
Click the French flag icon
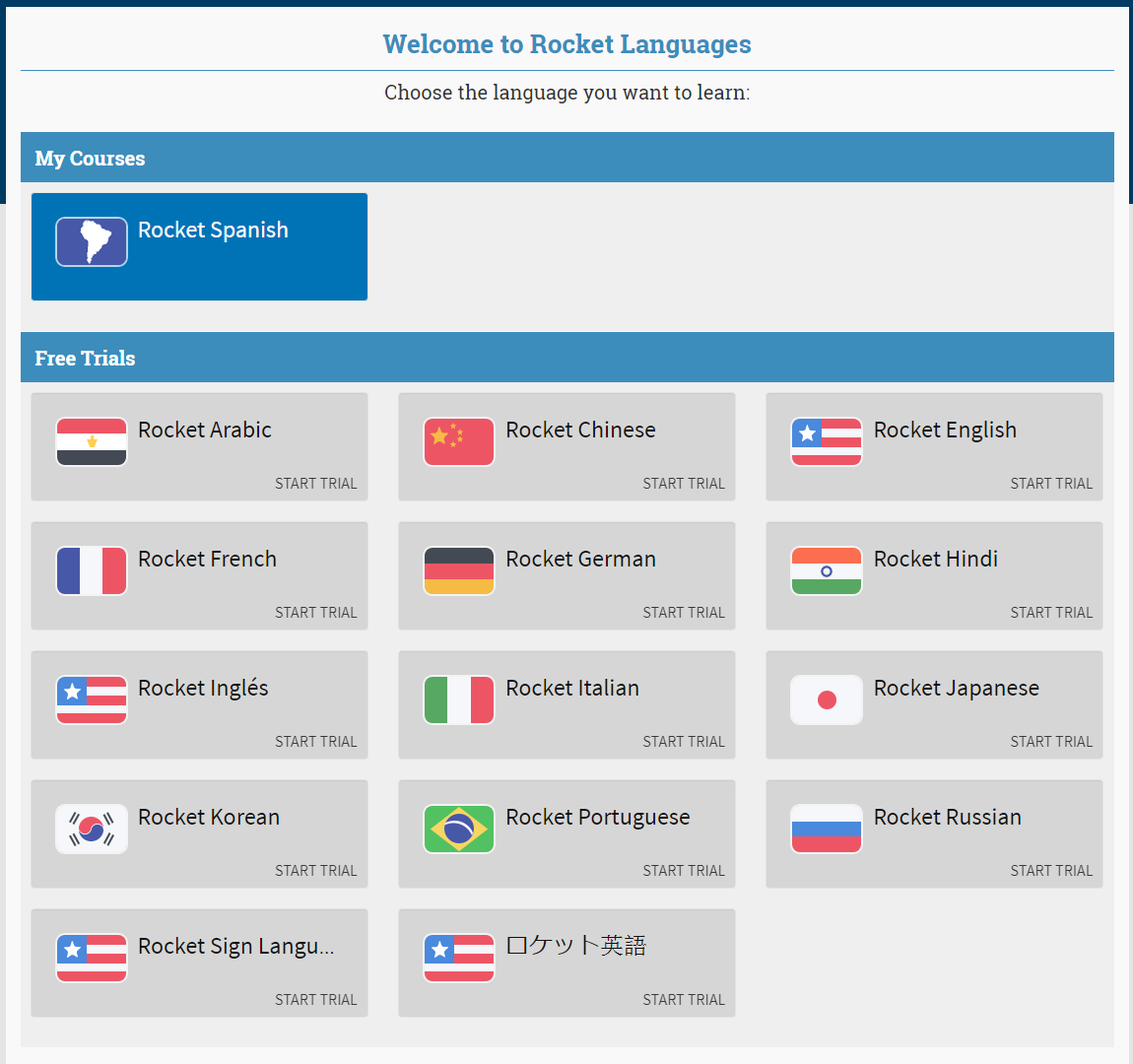click(x=92, y=570)
